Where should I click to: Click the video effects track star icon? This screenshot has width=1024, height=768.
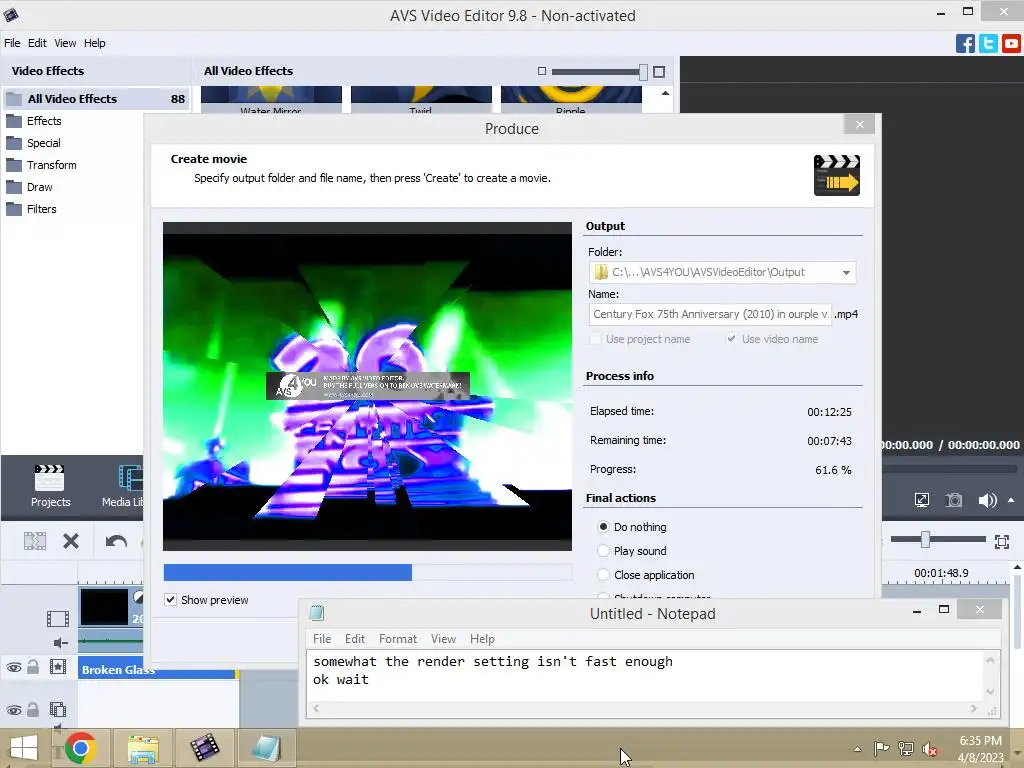point(57,667)
